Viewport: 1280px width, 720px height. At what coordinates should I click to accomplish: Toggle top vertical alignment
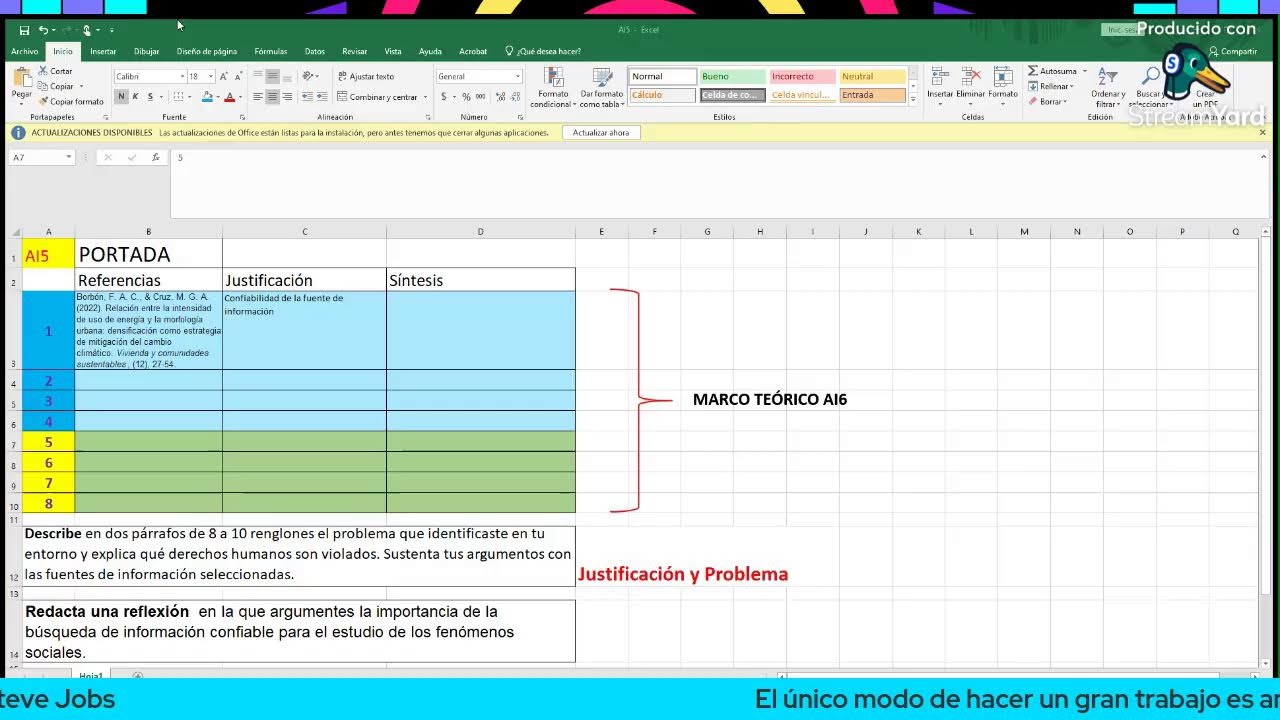(257, 76)
